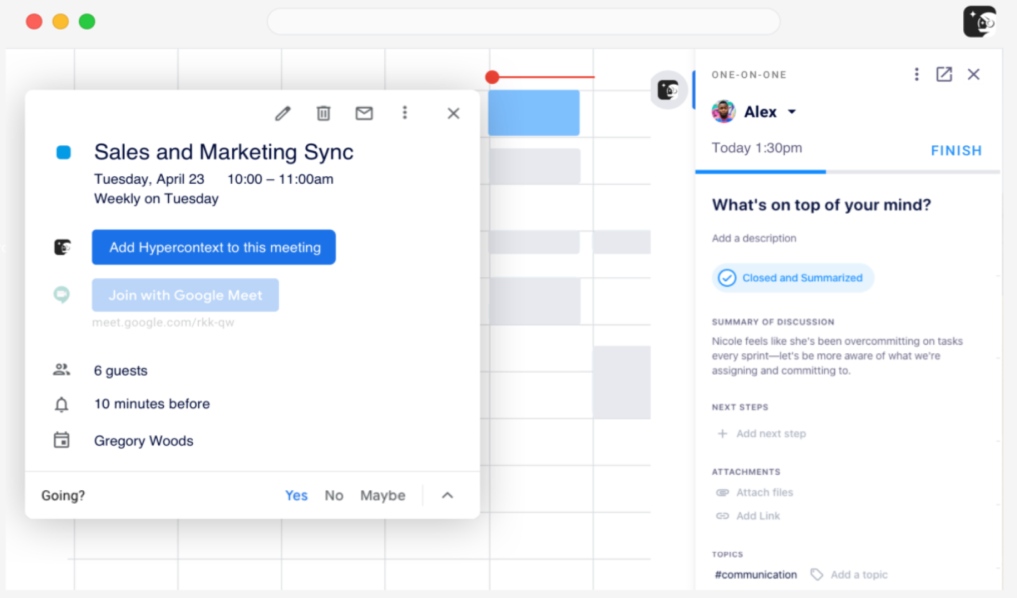The image size is (1017, 598).
Task: Click the Hypercontext logo beside add button
Action: tap(62, 247)
